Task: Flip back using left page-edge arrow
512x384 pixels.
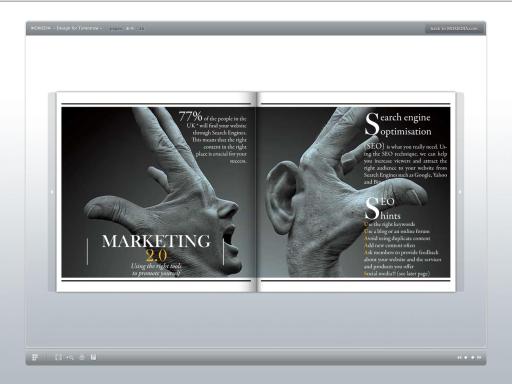Action: coord(52,192)
